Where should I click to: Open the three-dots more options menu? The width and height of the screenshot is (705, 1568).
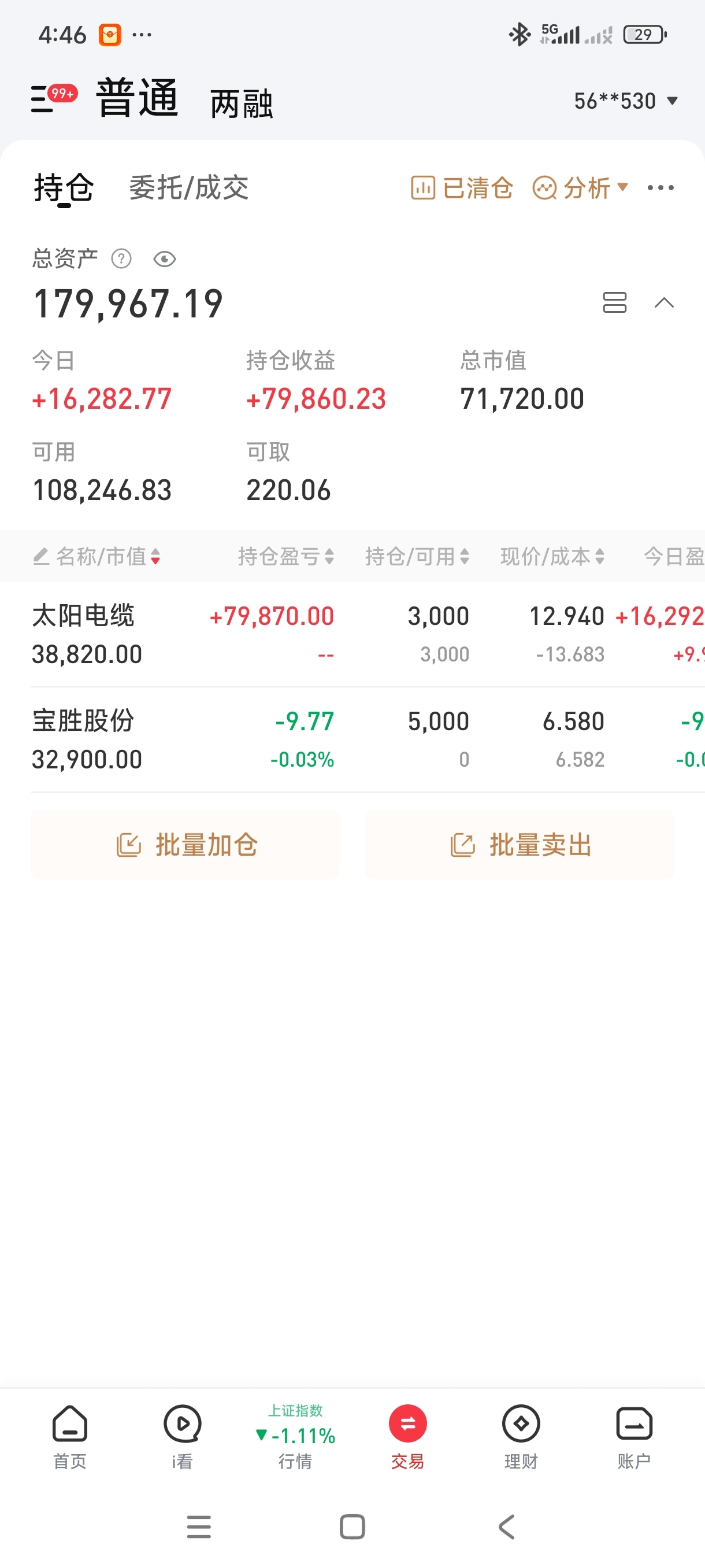click(x=660, y=187)
